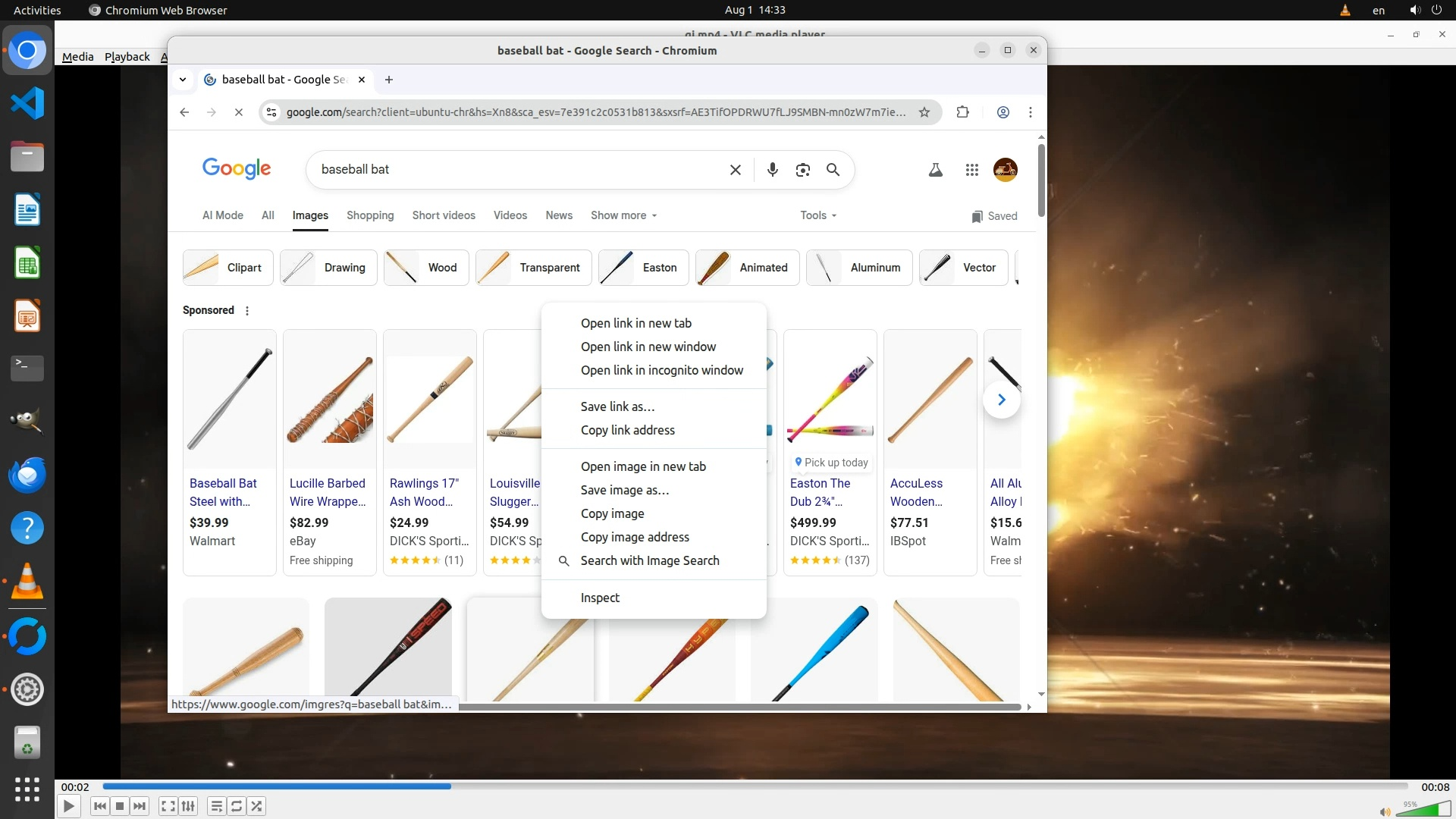The width and height of the screenshot is (1456, 819).
Task: Click the Search Labs flask icon
Action: 935,170
